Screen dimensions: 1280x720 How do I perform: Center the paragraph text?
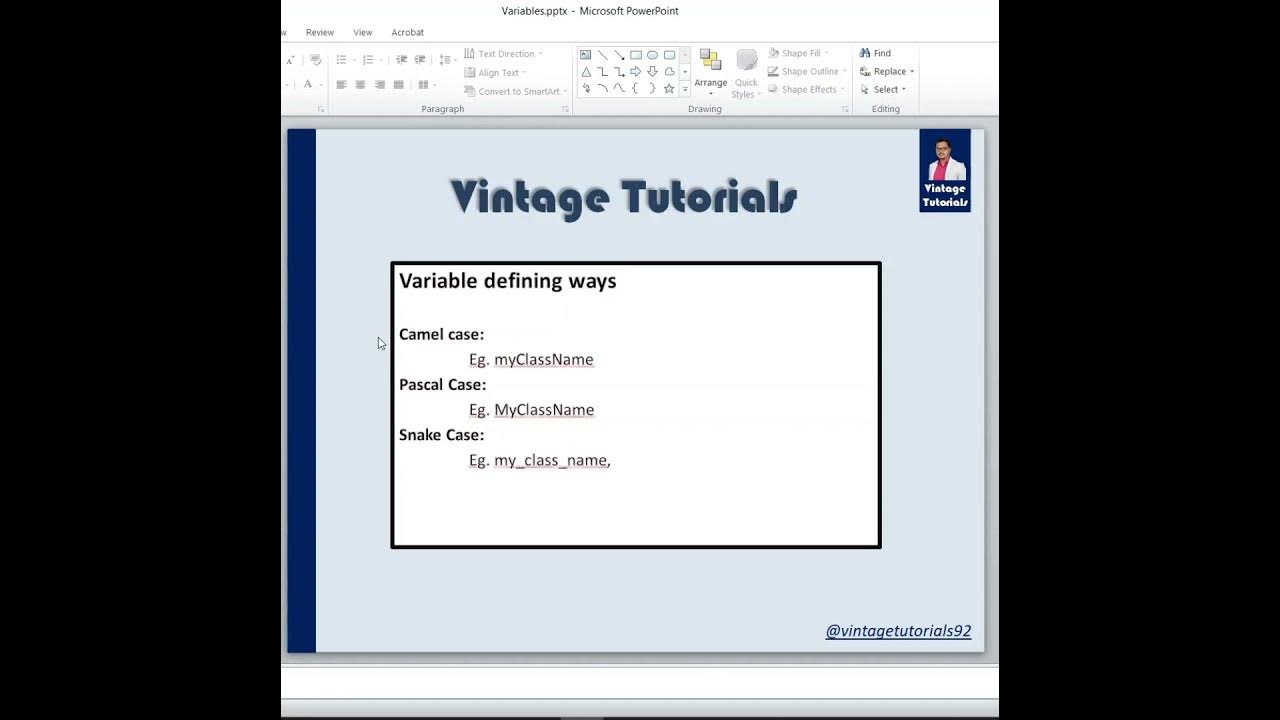click(360, 85)
